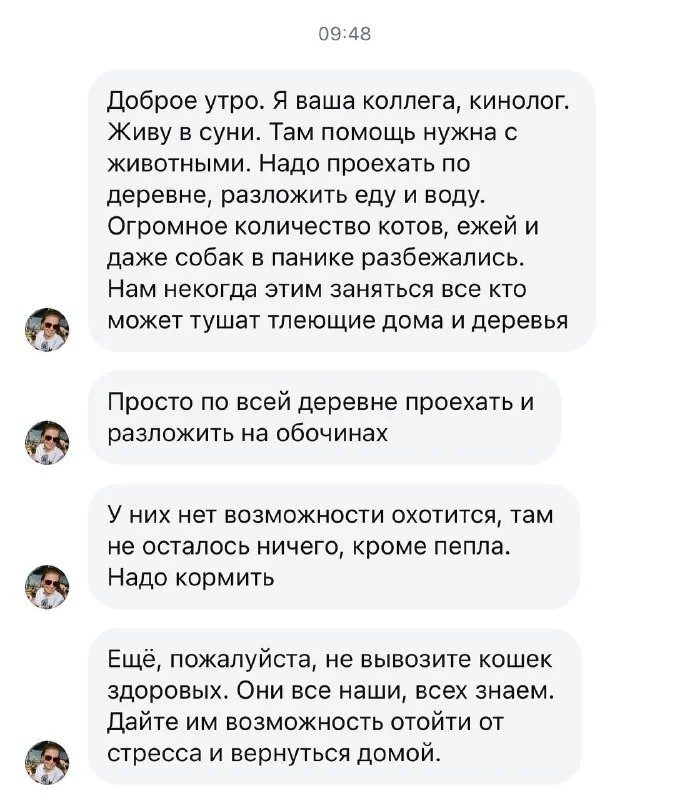Open the avatar next to 'разложить на обочинах' message
The width and height of the screenshot is (690, 800).
click(x=47, y=442)
